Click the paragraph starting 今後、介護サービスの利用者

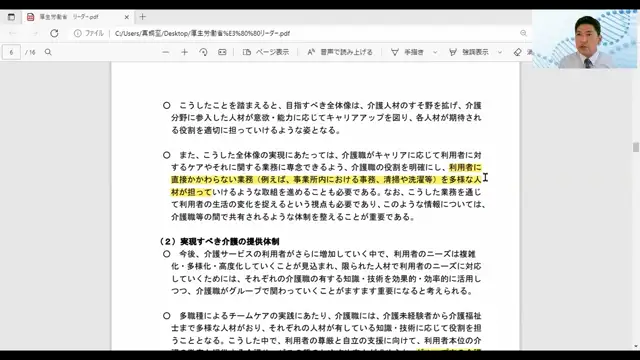(322, 273)
